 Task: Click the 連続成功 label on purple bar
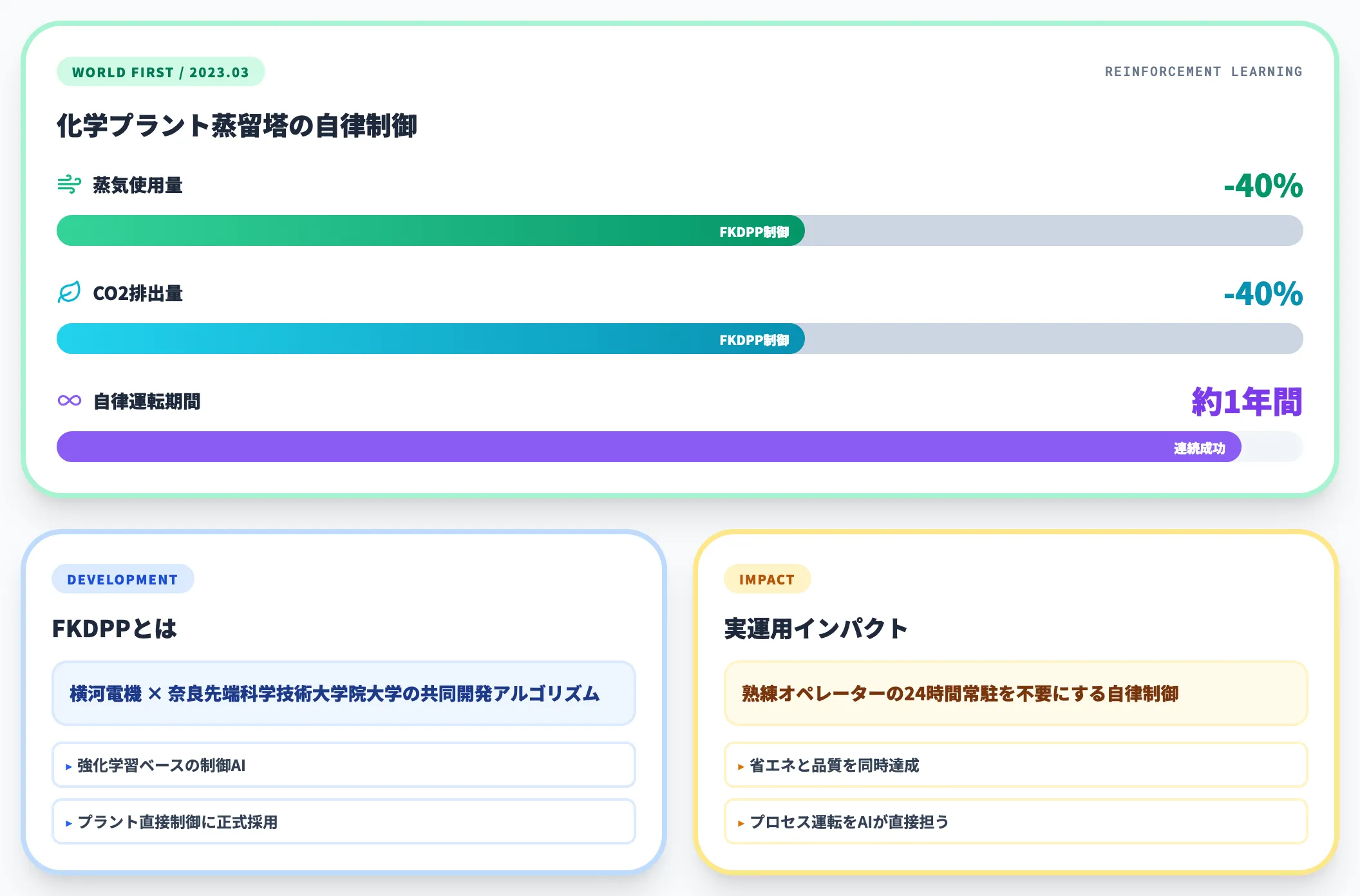[1199, 448]
